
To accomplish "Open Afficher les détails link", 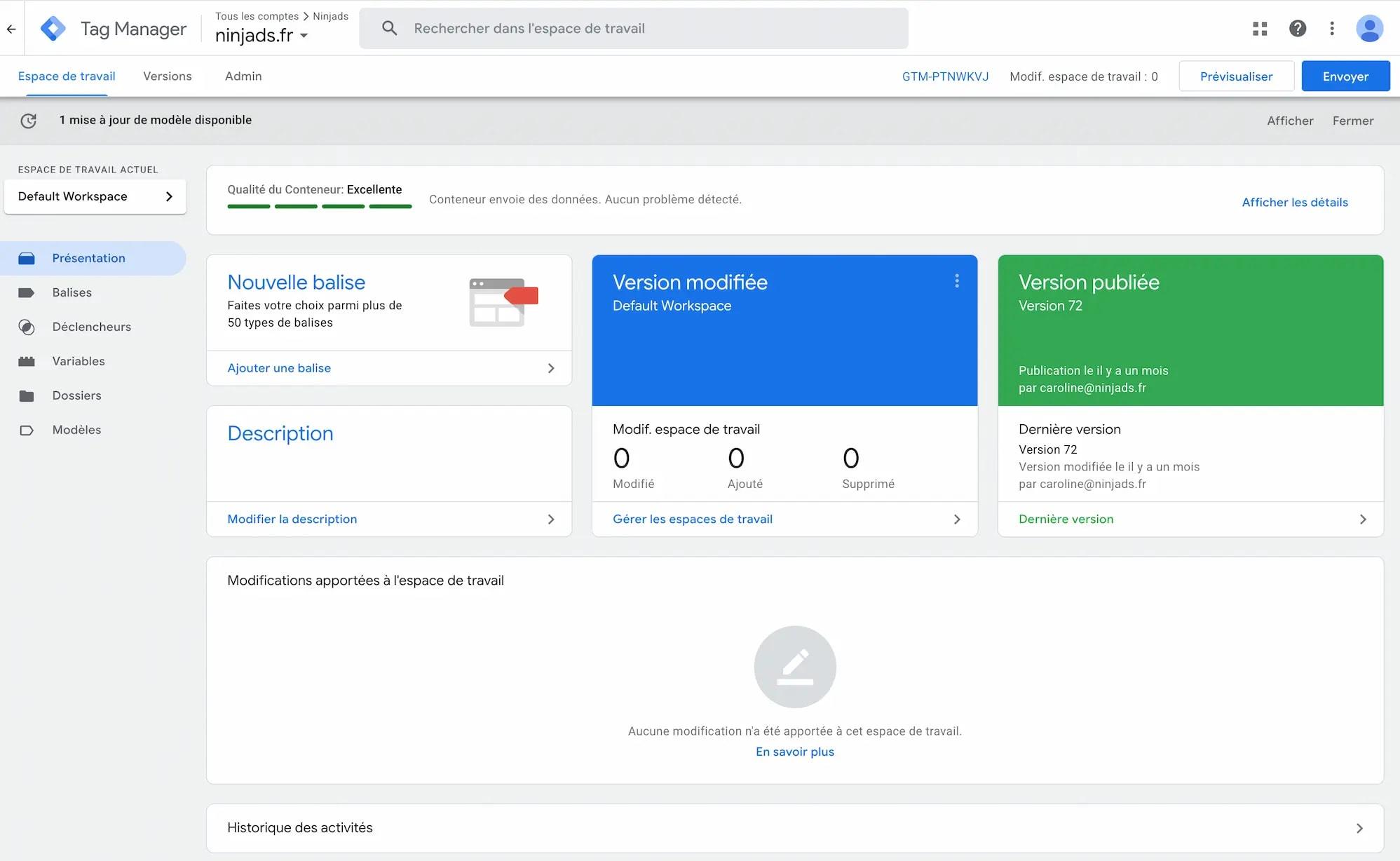I will [1294, 202].
